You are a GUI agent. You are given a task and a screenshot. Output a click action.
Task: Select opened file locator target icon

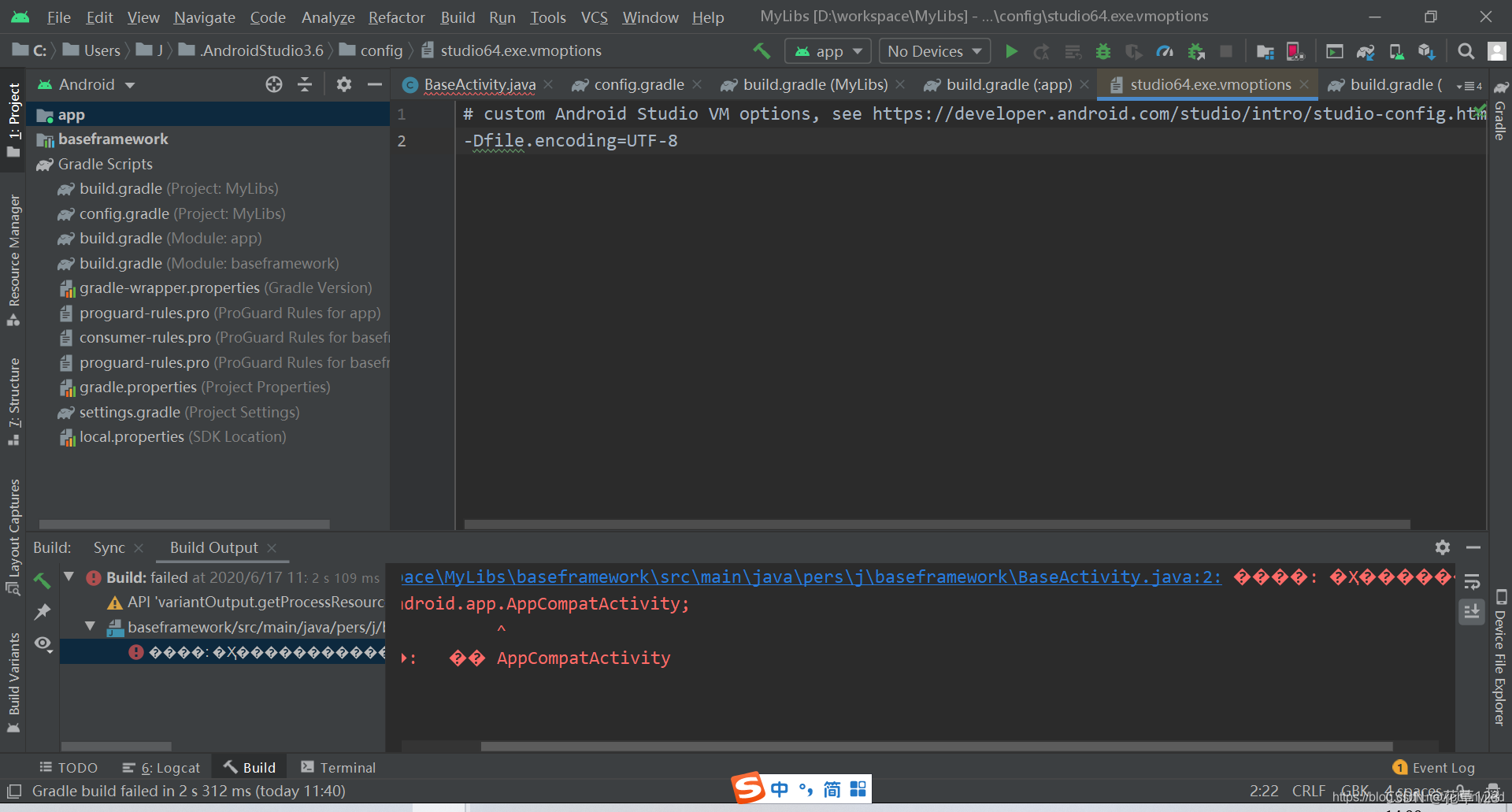coord(273,84)
